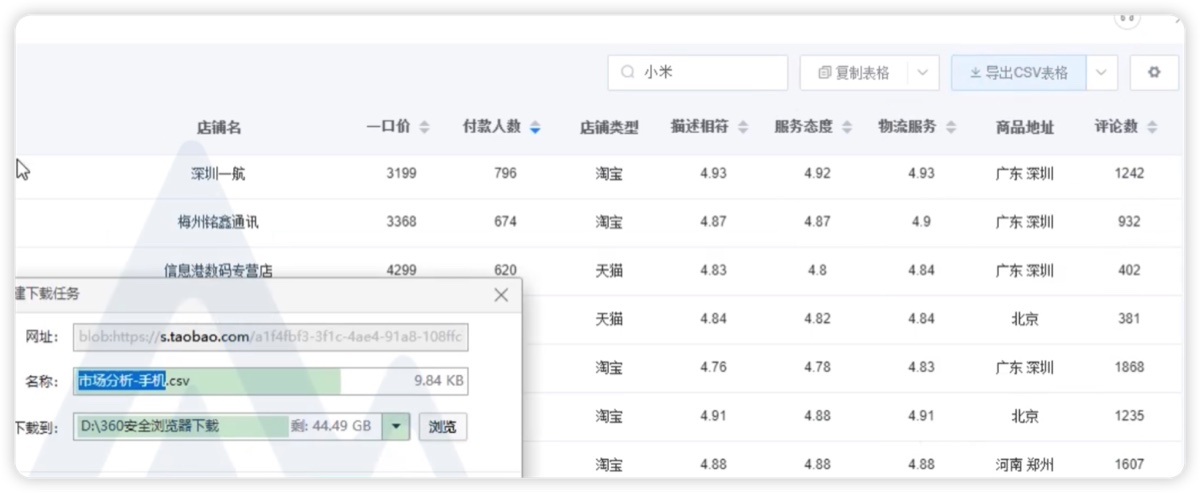Image resolution: width=1200 pixels, height=493 pixels.
Task: Click the price cell 3368
Action: [x=401, y=222]
